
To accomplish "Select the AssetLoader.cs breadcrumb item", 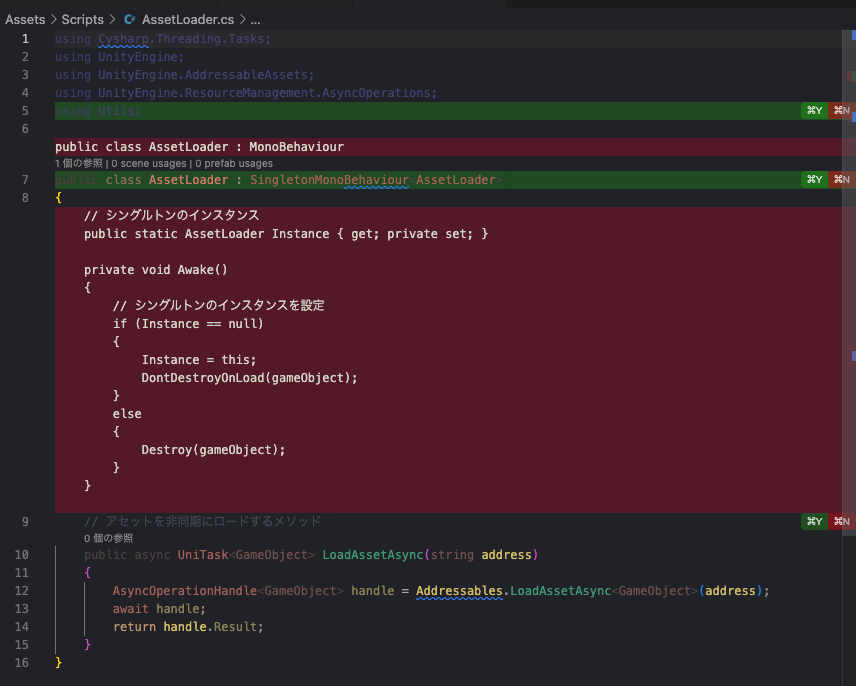I will coord(188,20).
